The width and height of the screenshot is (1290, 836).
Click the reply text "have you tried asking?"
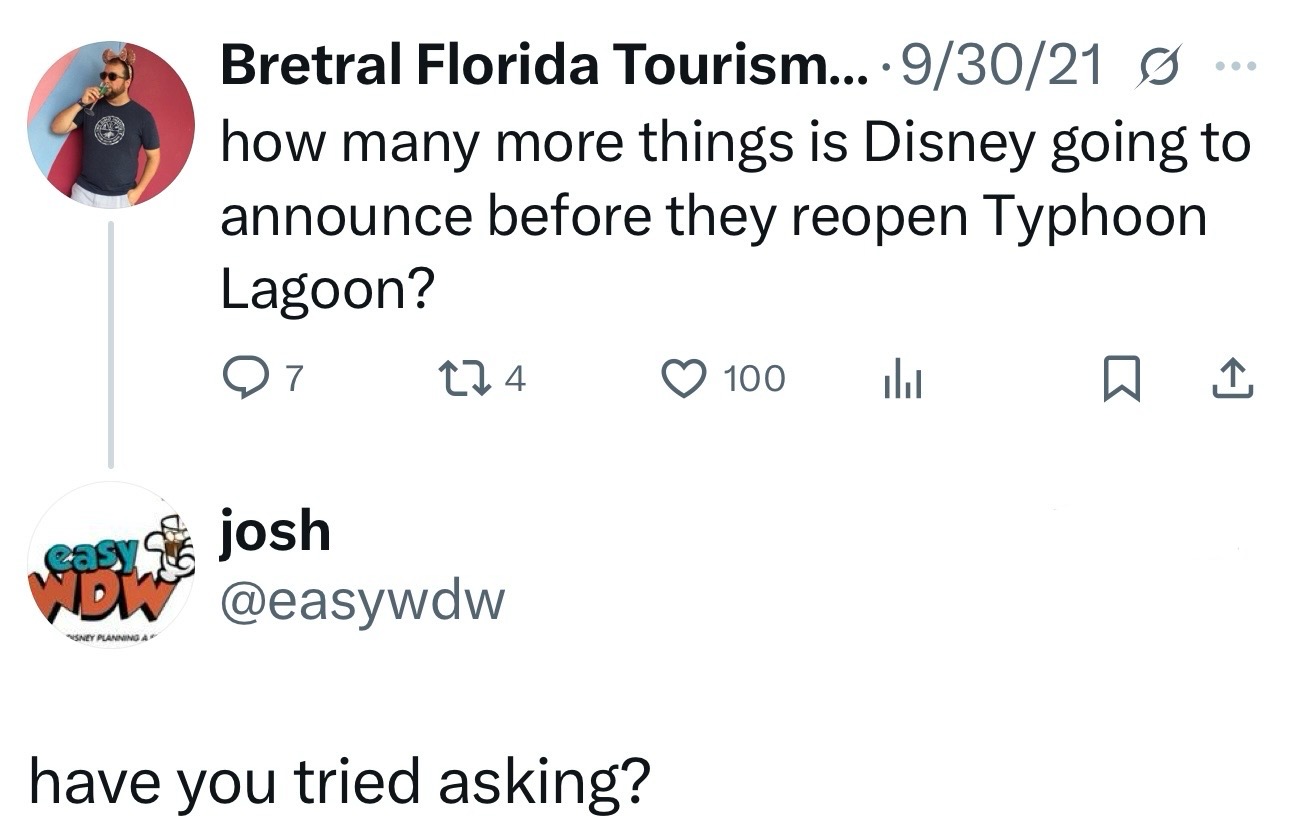338,782
